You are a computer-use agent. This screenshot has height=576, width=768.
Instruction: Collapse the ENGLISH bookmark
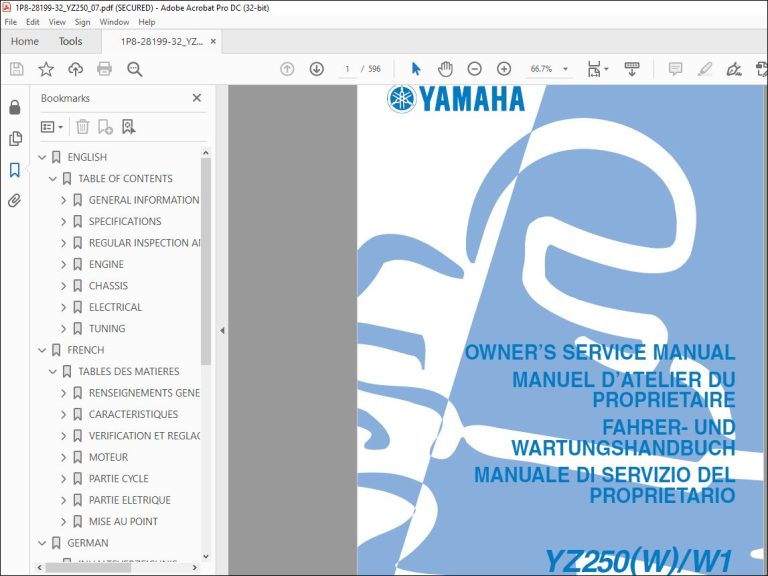(x=42, y=157)
